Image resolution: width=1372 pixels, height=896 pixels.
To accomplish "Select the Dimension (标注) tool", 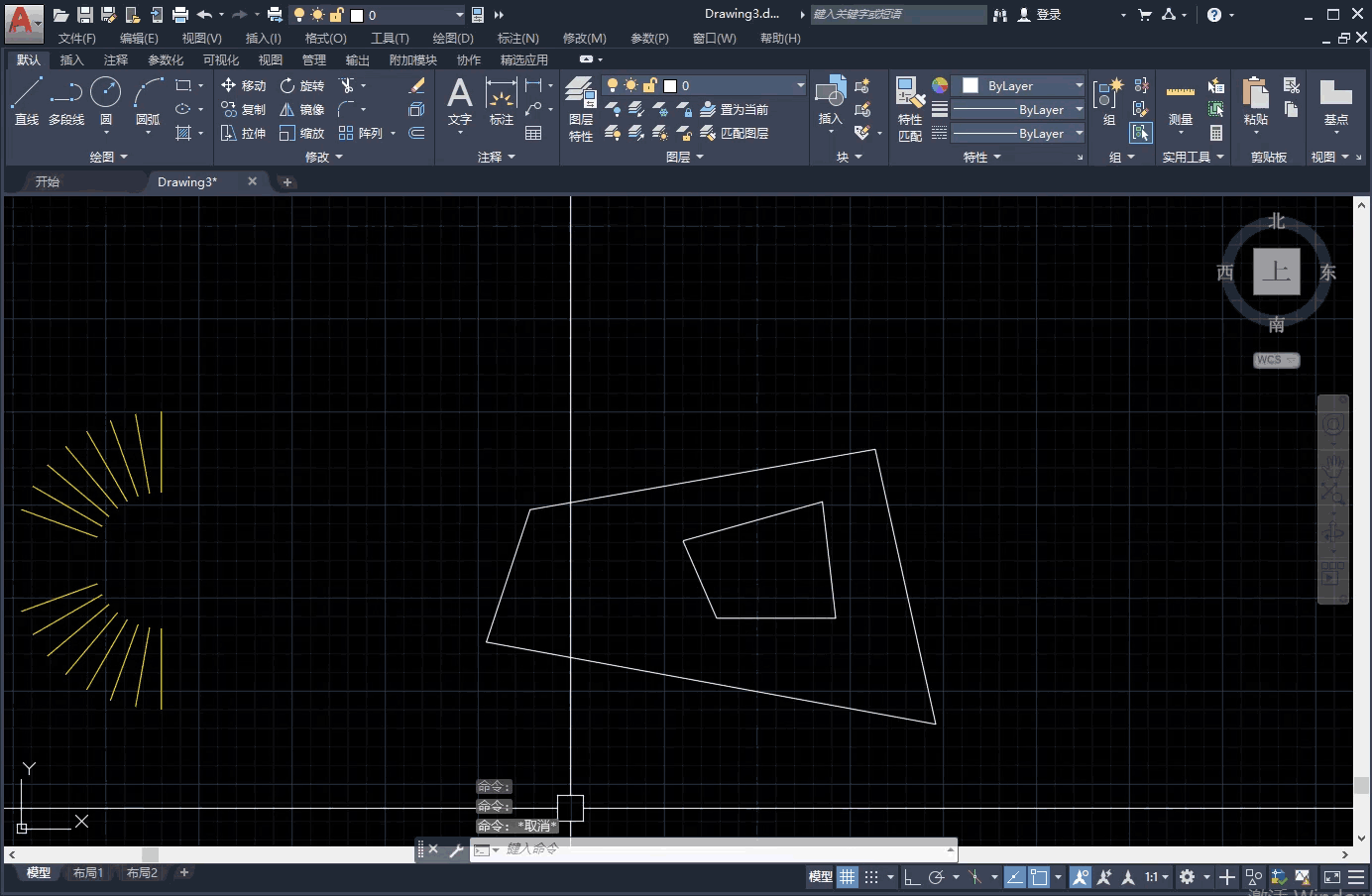I will tap(502, 101).
